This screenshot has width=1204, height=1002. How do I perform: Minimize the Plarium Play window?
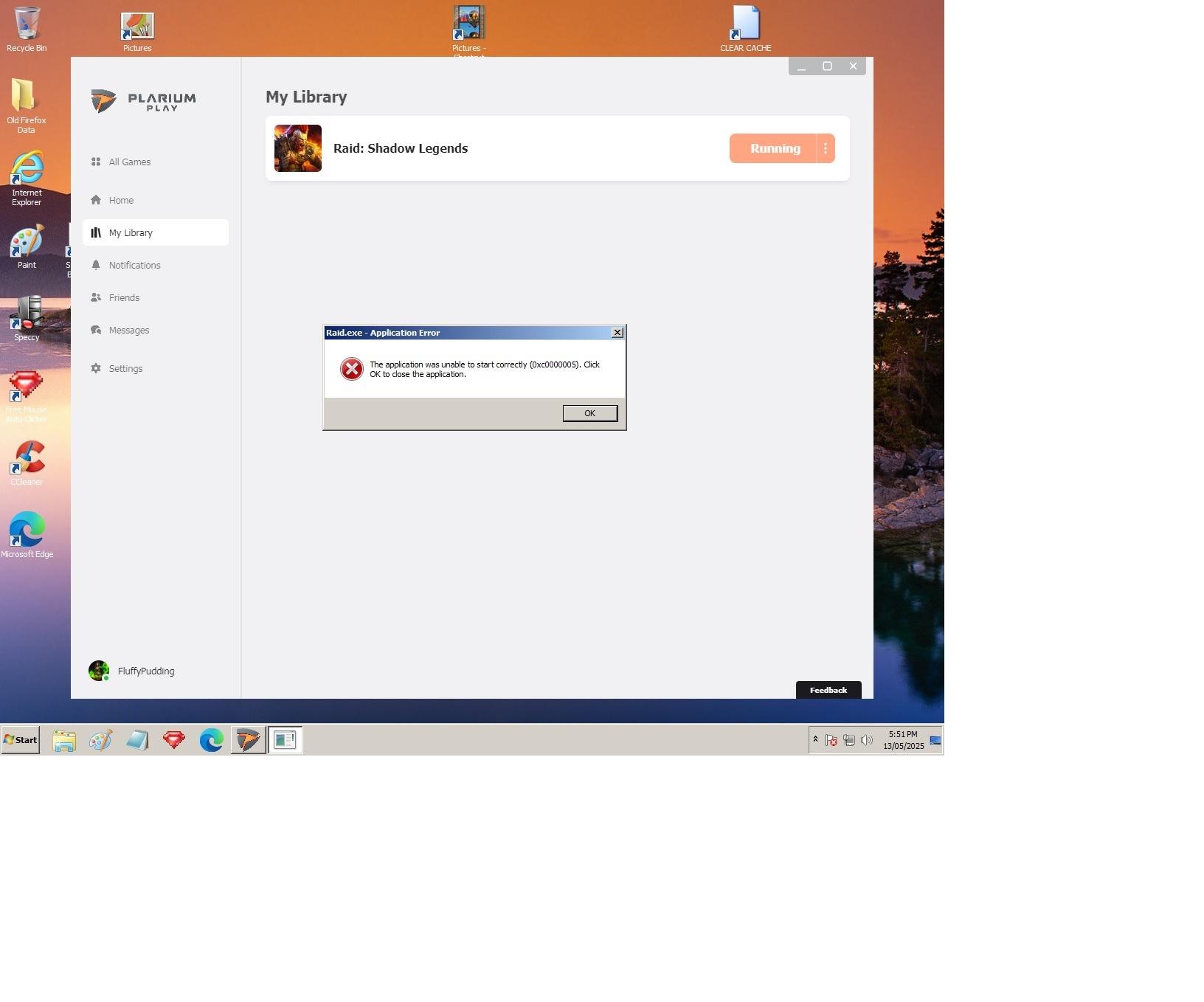click(801, 66)
